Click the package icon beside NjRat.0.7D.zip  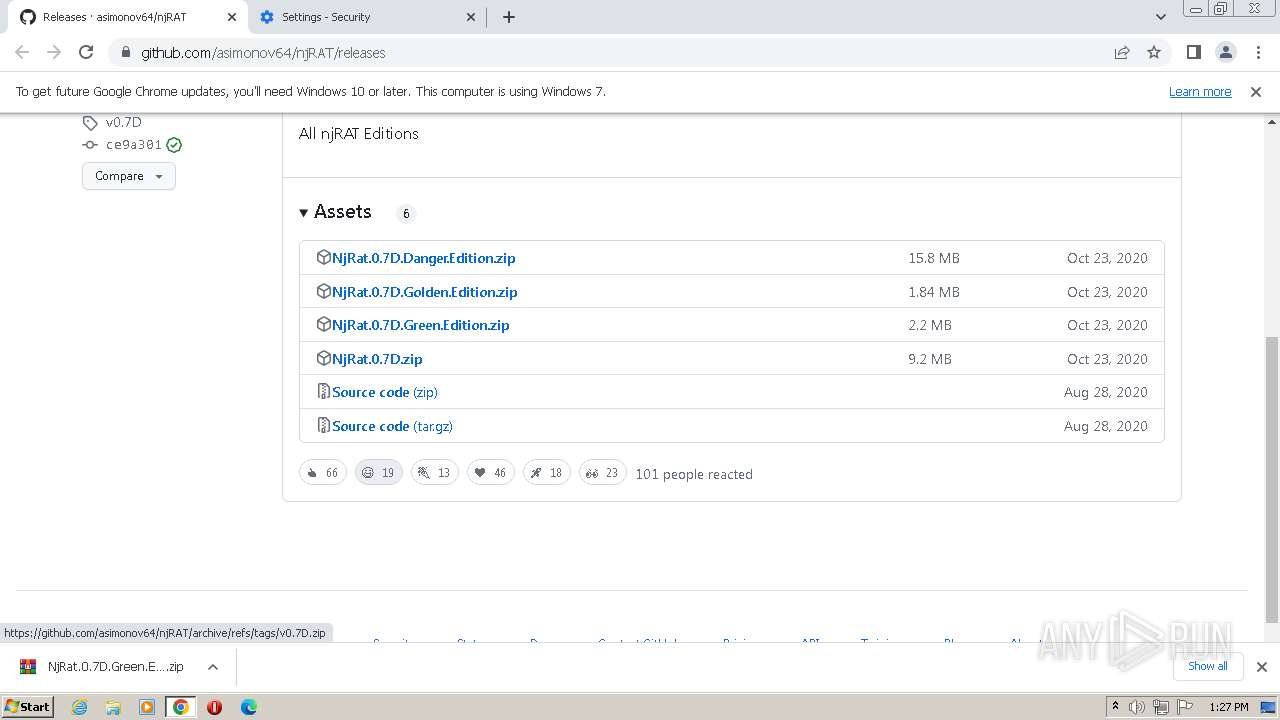(x=323, y=358)
